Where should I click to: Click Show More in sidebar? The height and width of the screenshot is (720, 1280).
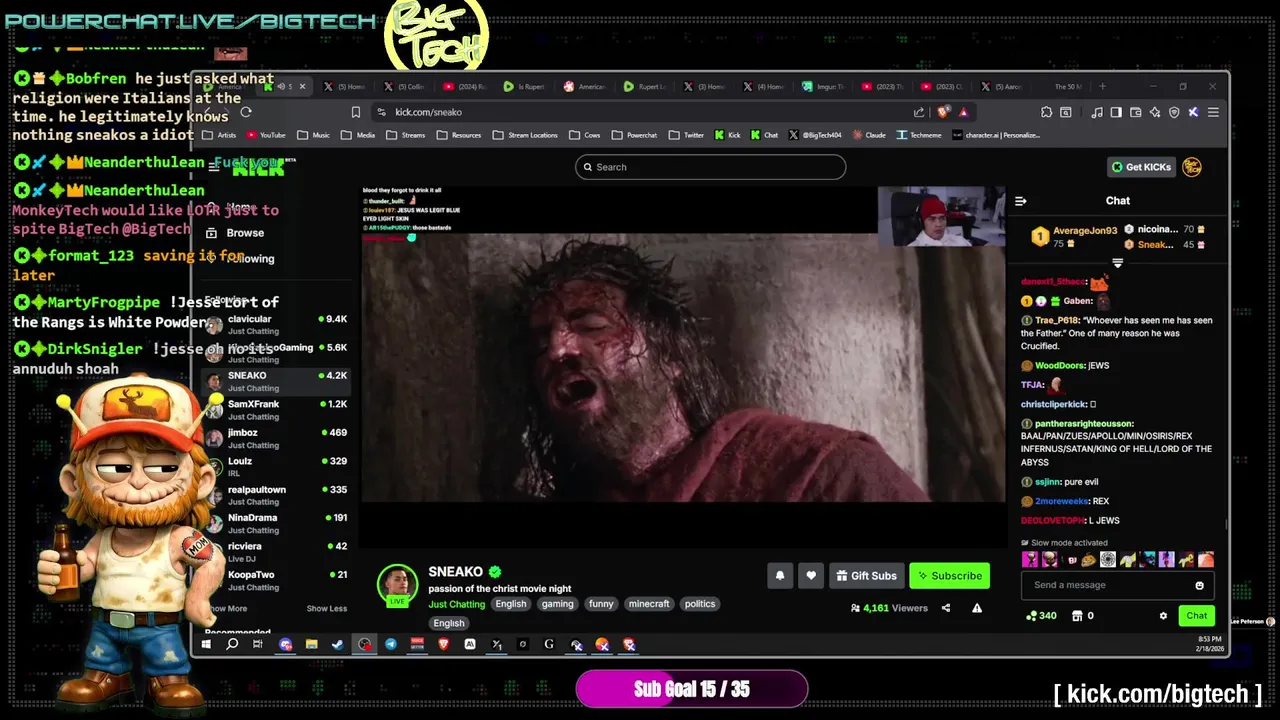[x=228, y=608]
